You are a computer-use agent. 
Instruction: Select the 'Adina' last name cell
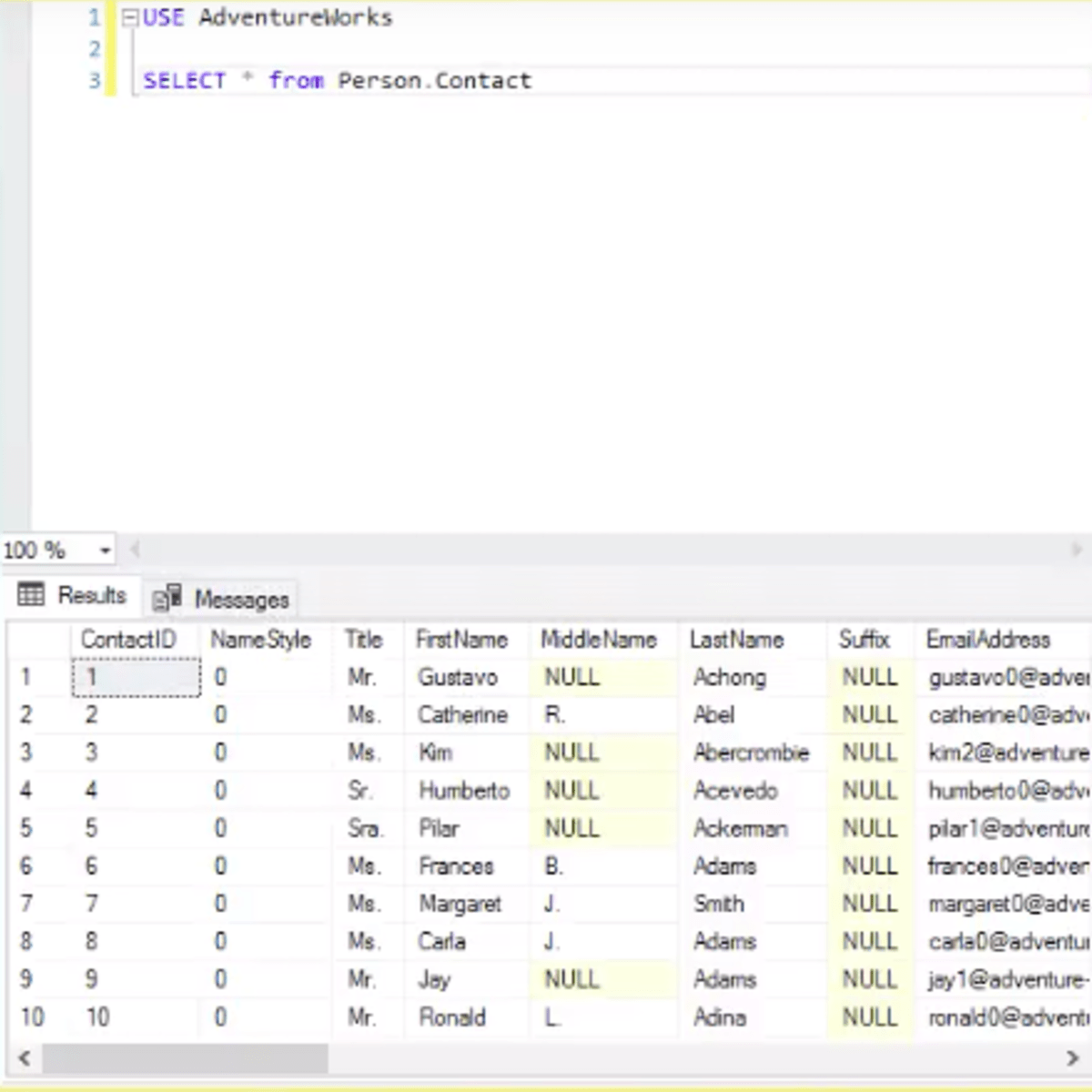click(x=753, y=1017)
